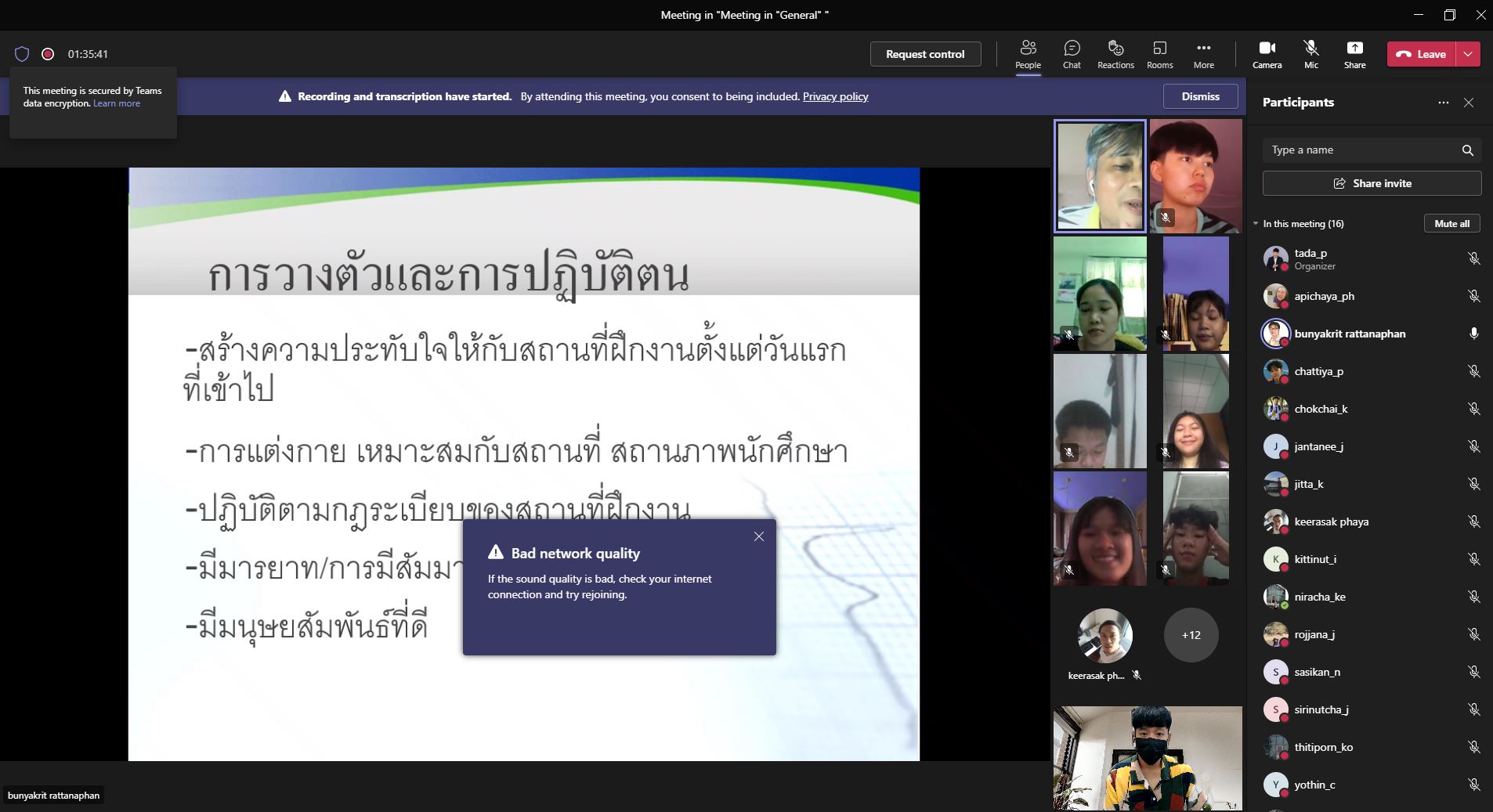This screenshot has width=1493, height=812.
Task: Open breakout Rooms
Action: click(x=1159, y=54)
